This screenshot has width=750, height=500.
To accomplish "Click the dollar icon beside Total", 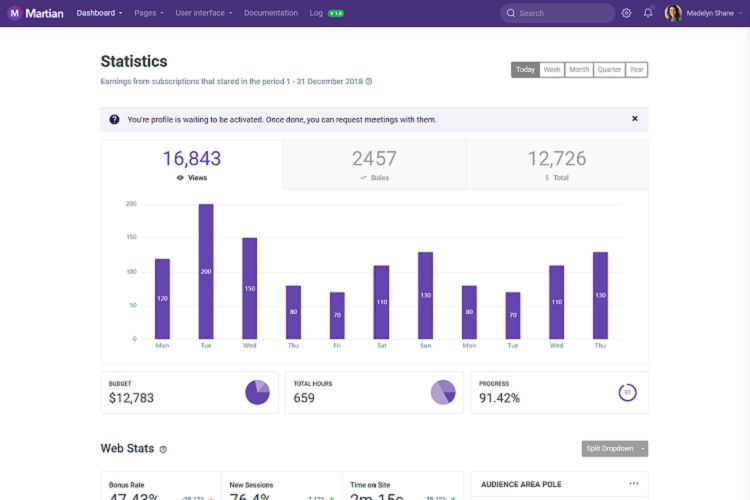I will coord(547,178).
